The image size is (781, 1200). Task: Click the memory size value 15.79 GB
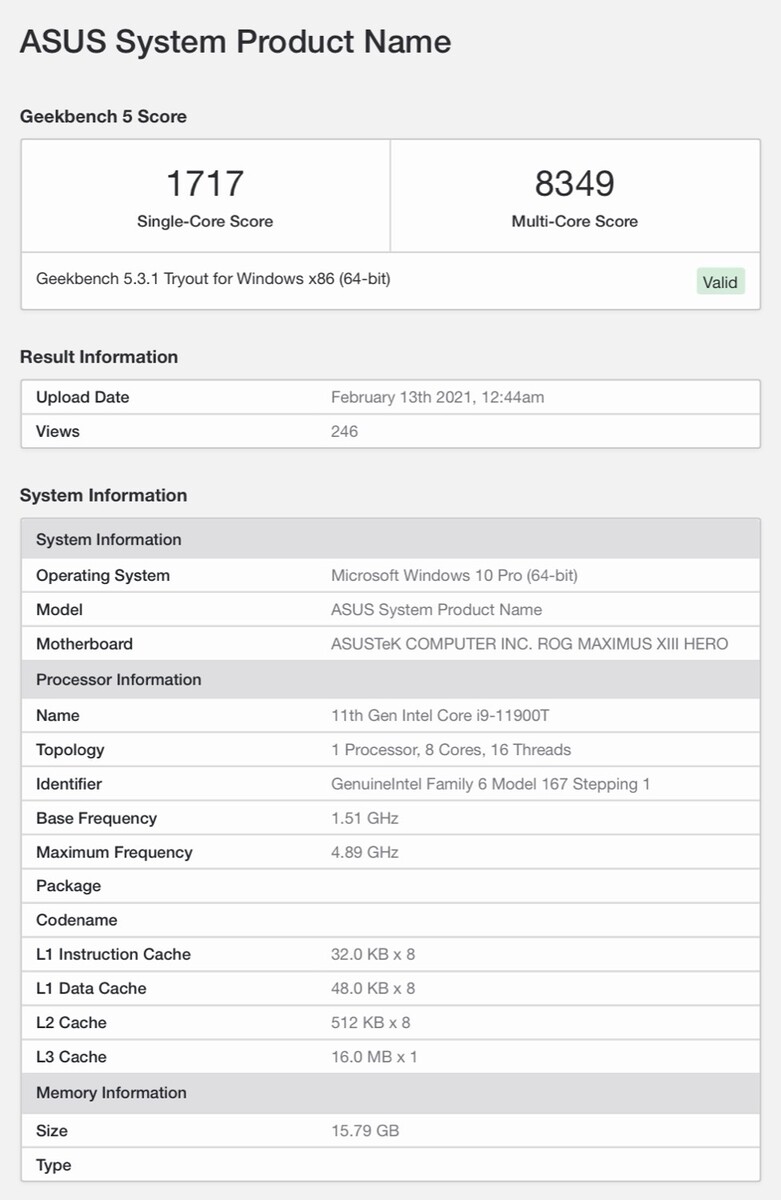click(365, 1130)
